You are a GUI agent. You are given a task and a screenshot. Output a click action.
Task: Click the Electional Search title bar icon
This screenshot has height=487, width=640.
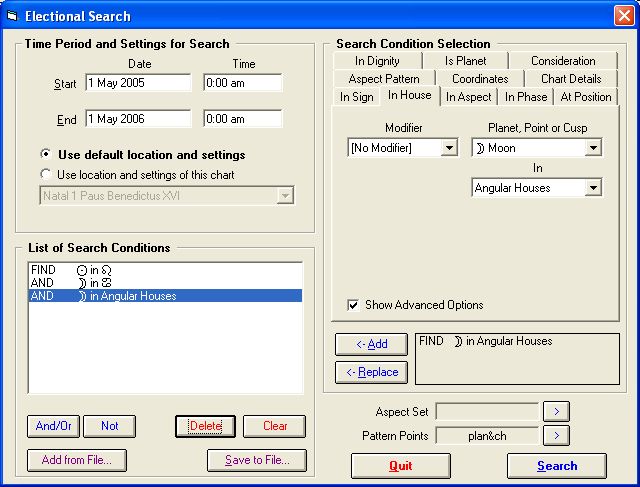click(x=13, y=16)
